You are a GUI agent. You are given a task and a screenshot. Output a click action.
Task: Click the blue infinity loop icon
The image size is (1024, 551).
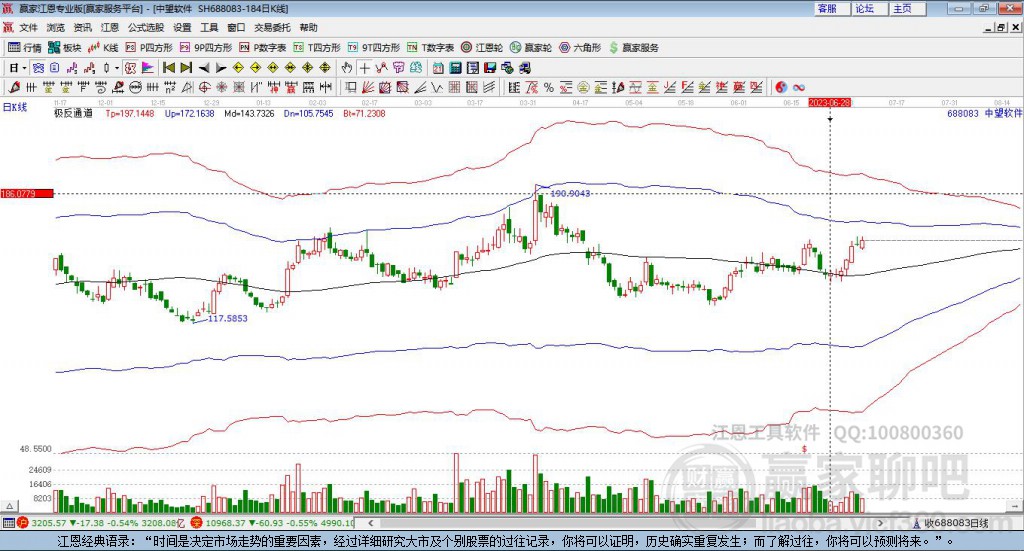pos(799,87)
